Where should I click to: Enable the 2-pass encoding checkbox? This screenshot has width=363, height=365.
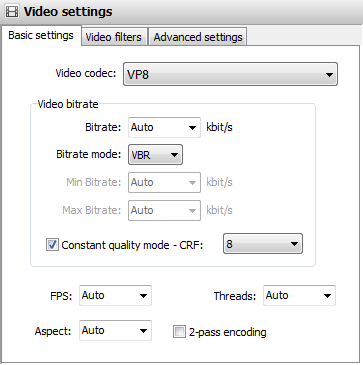coord(179,332)
